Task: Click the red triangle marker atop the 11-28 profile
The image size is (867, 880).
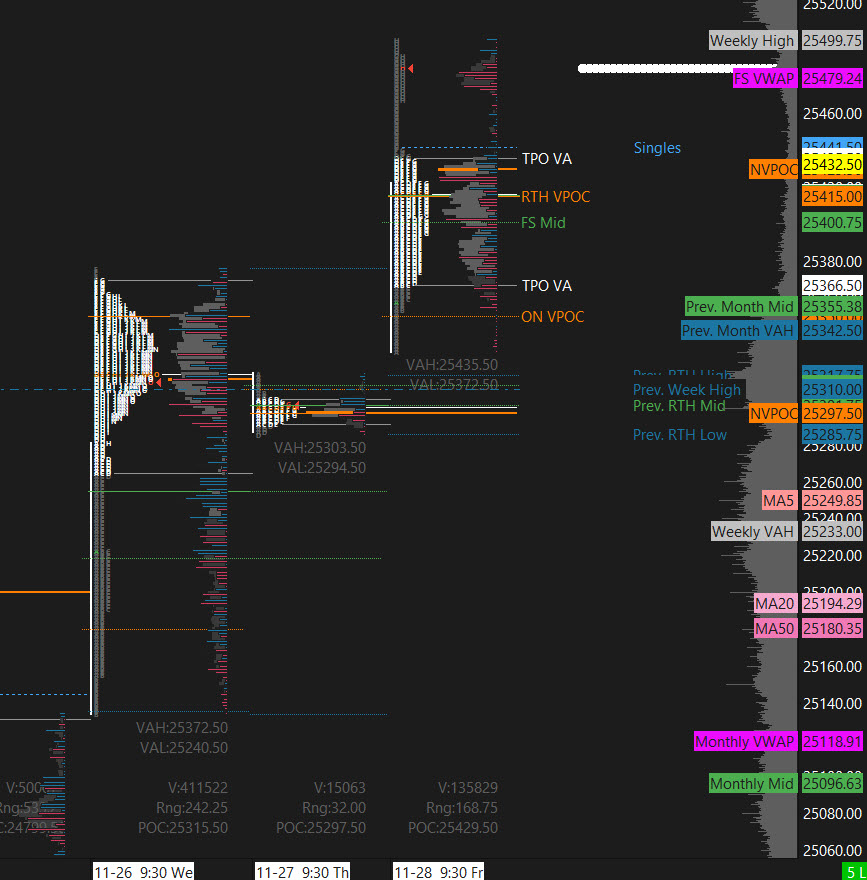Action: [410, 67]
